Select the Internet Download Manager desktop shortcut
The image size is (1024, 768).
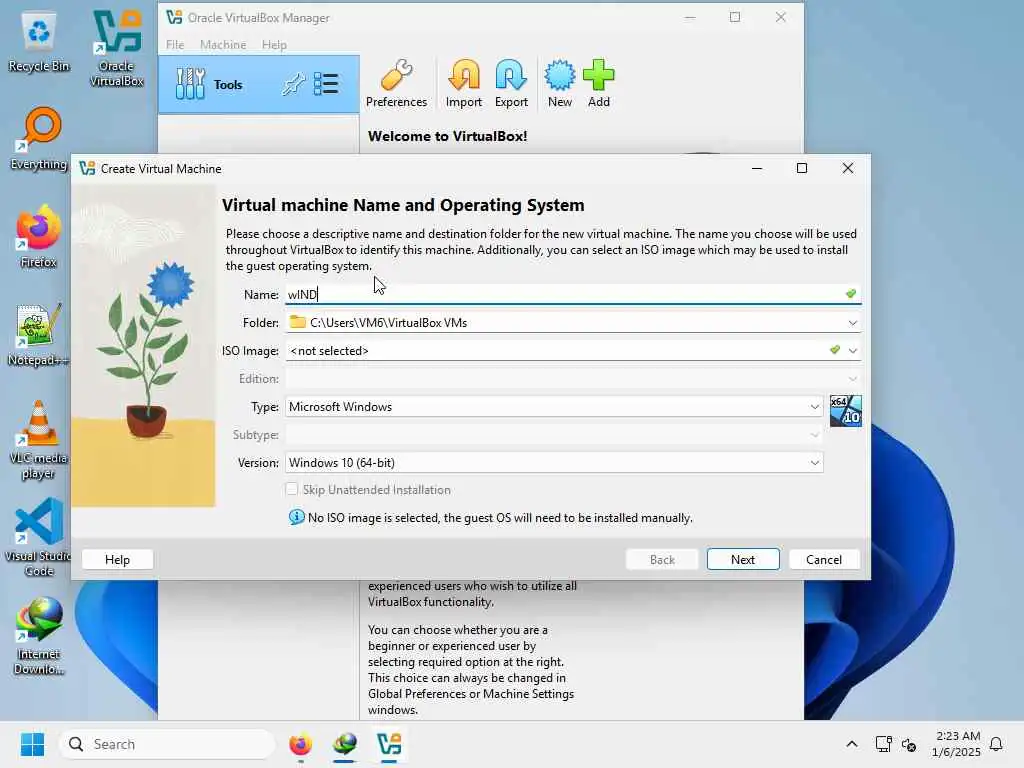(39, 635)
